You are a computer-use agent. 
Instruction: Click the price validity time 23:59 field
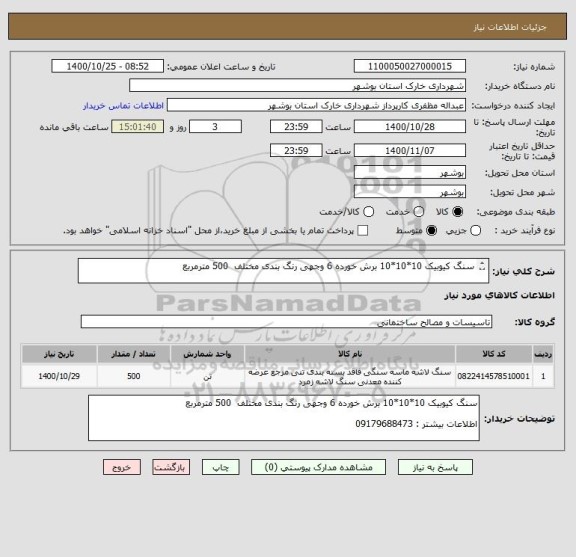tap(296, 151)
